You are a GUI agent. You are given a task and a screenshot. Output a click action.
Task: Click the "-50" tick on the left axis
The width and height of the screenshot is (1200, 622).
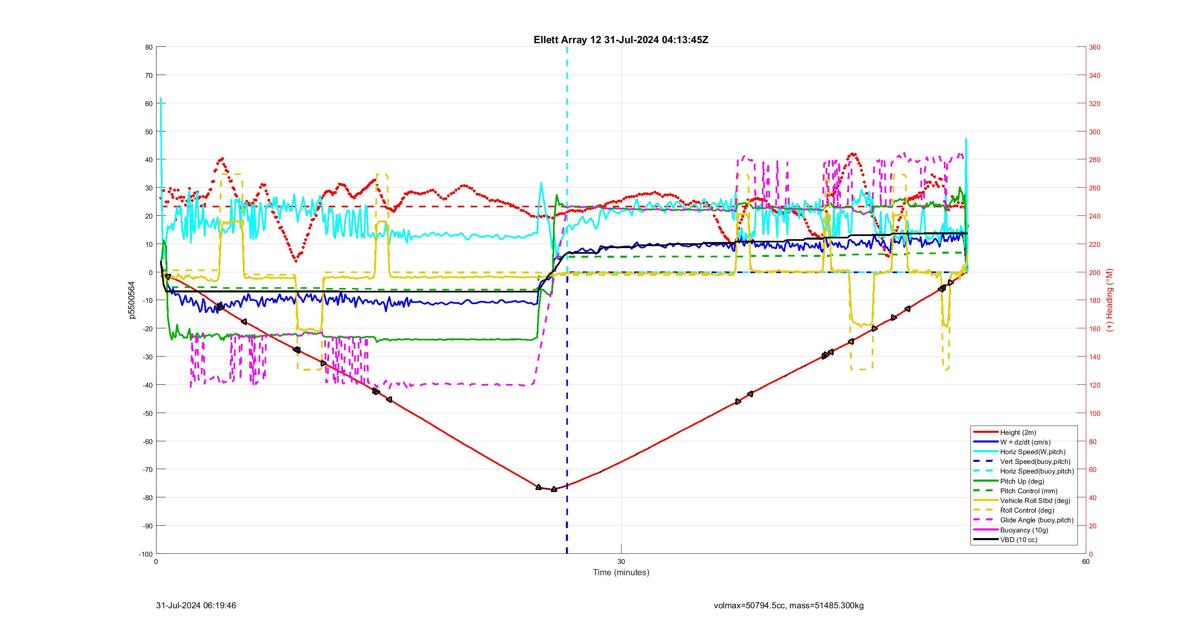point(147,413)
